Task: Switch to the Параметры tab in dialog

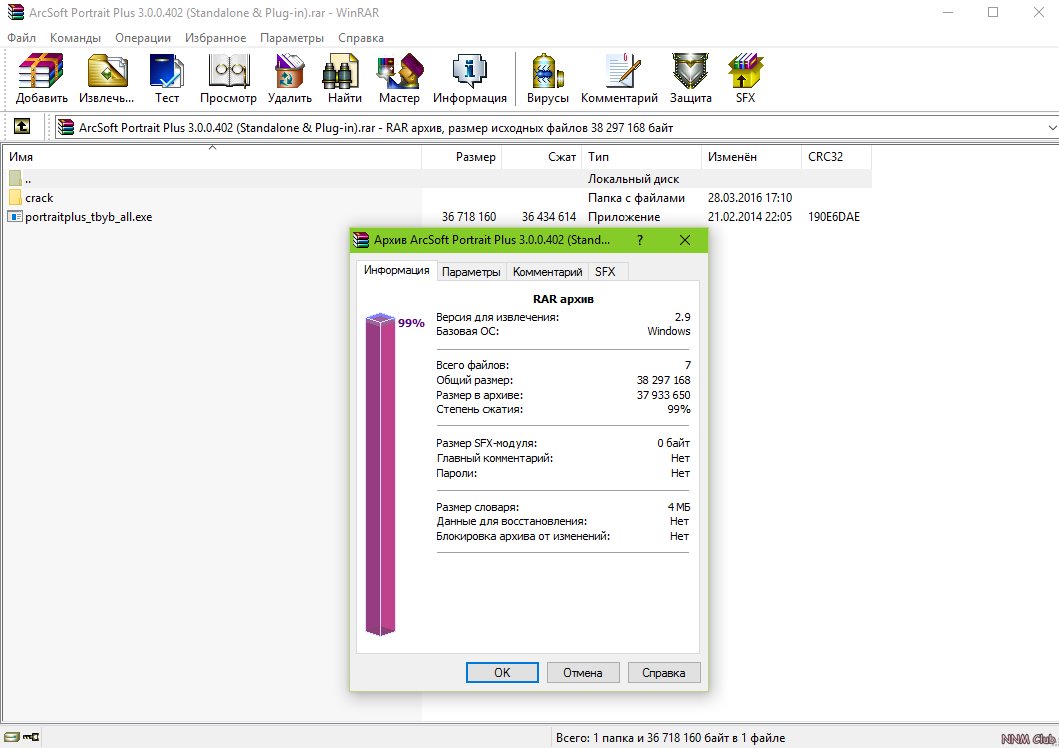Action: [x=471, y=272]
